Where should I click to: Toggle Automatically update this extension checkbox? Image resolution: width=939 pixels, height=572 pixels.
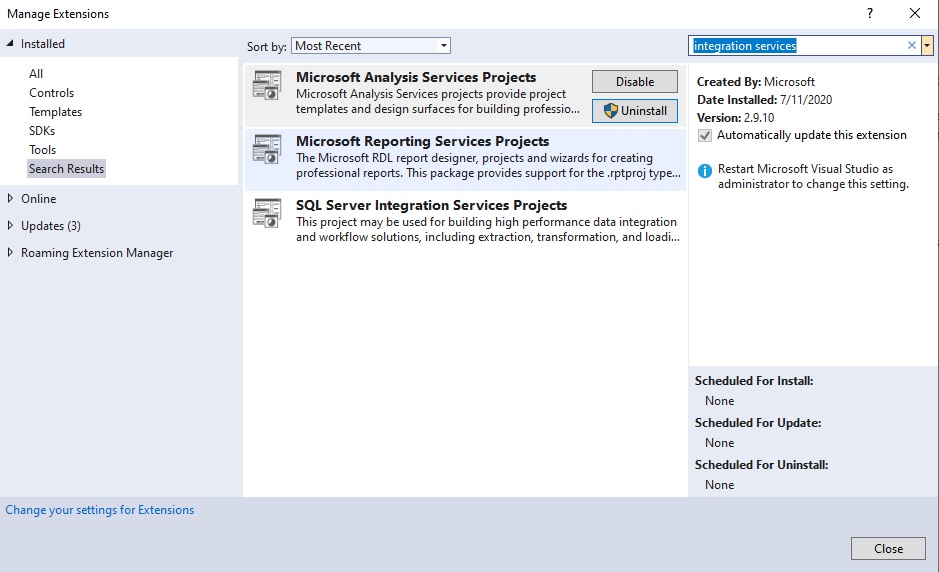(705, 135)
